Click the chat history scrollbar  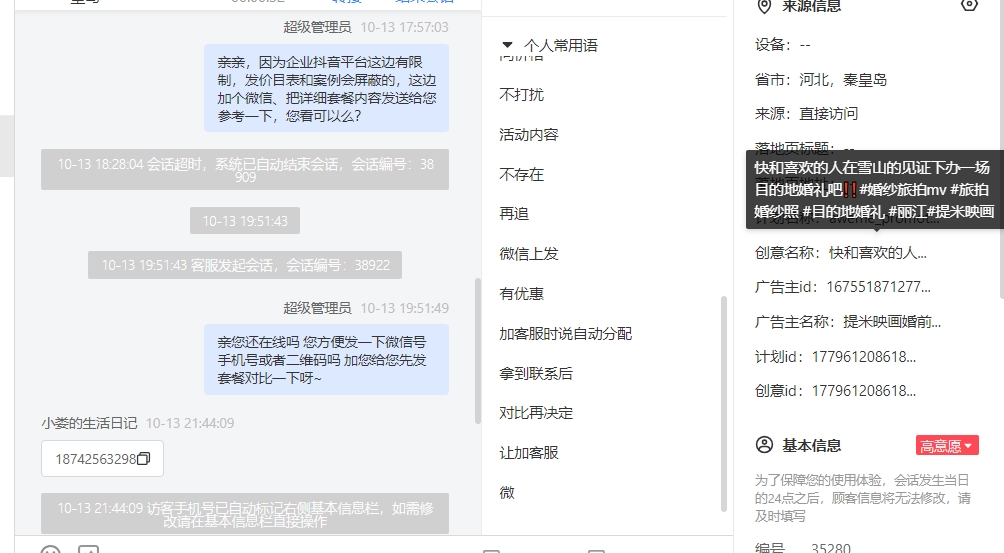click(477, 351)
